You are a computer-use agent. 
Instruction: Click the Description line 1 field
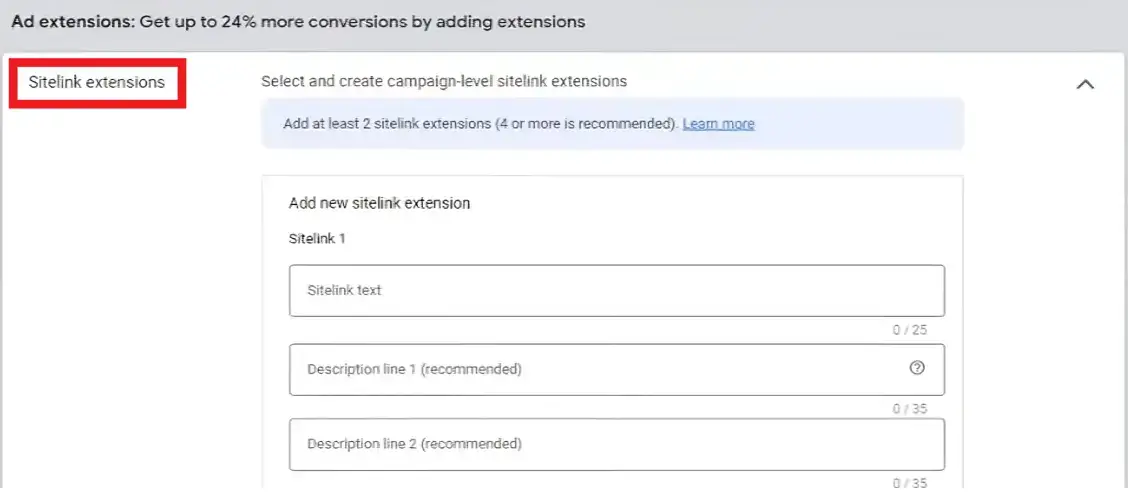[x=617, y=370]
